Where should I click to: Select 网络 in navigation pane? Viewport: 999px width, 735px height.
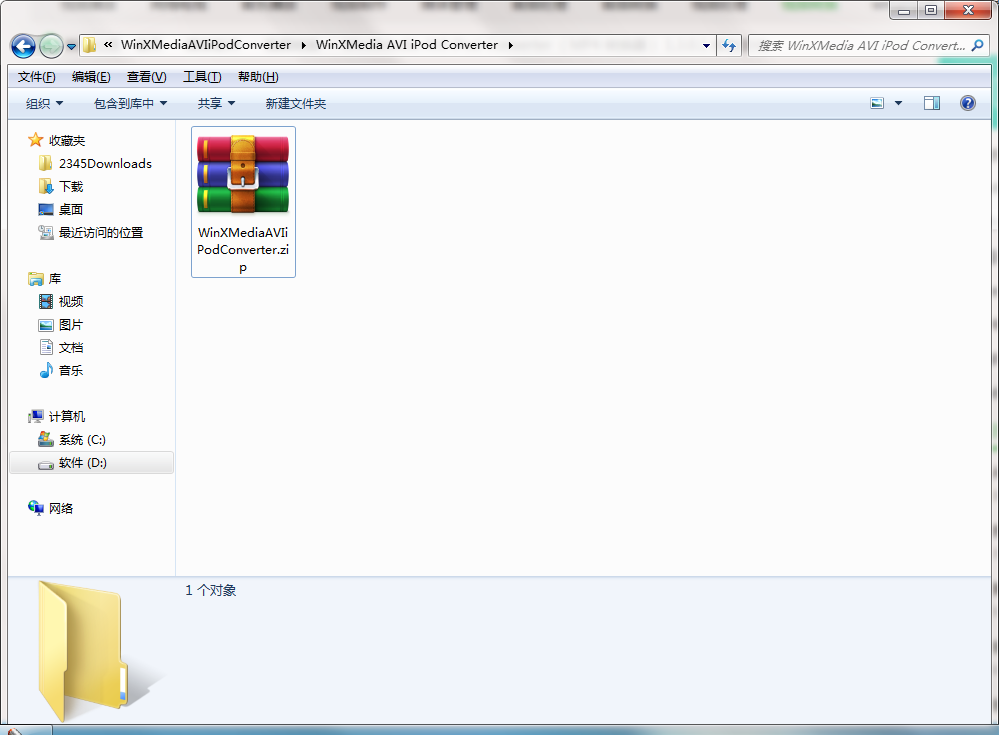[61, 508]
